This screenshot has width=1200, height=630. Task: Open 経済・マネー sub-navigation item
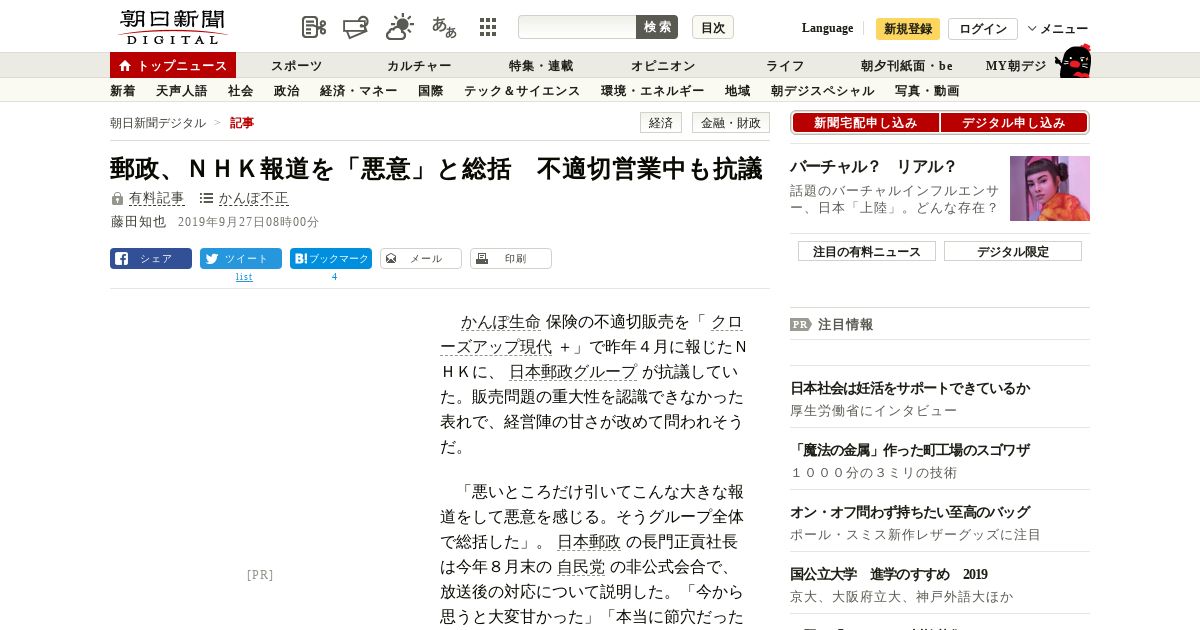point(359,91)
